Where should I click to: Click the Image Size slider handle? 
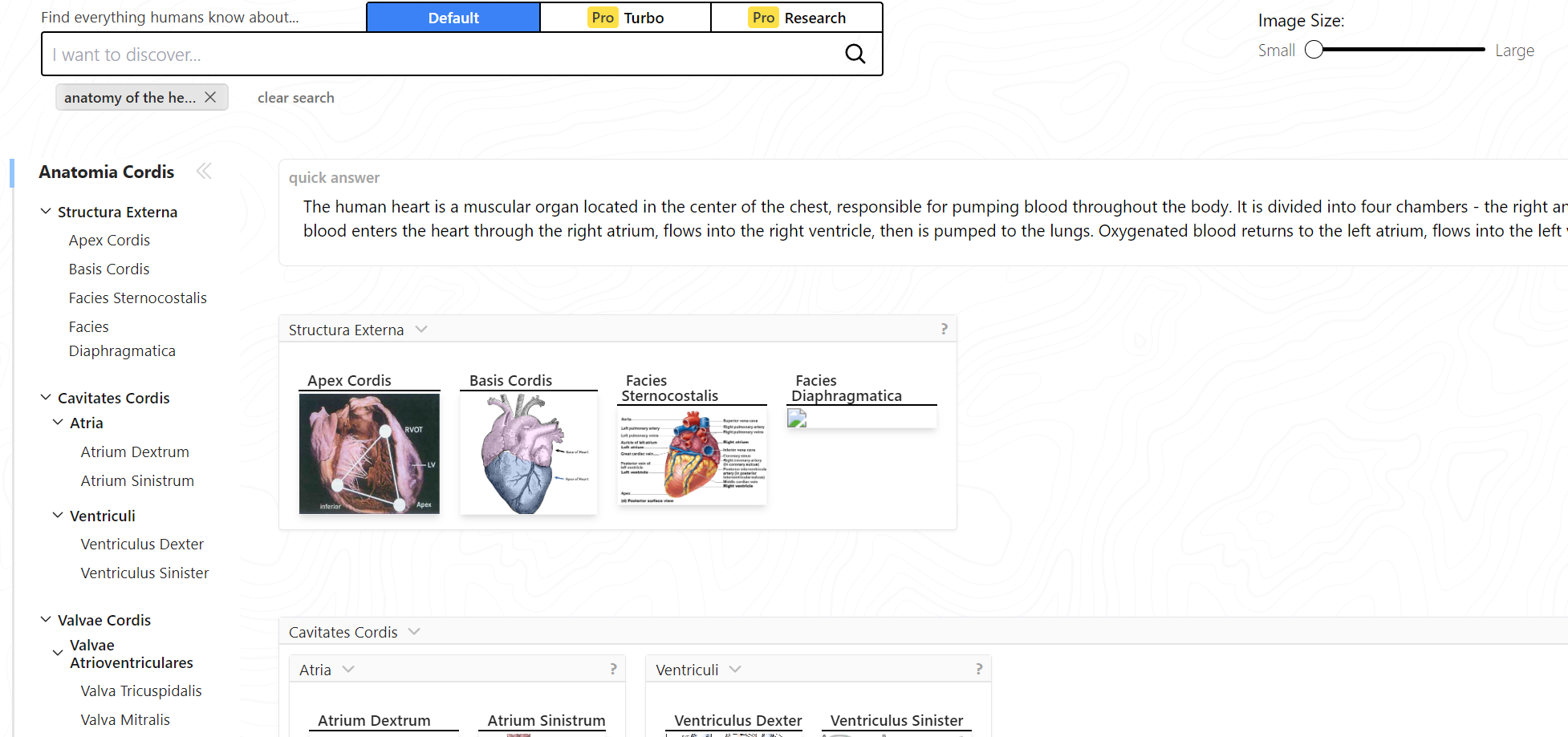point(1314,50)
